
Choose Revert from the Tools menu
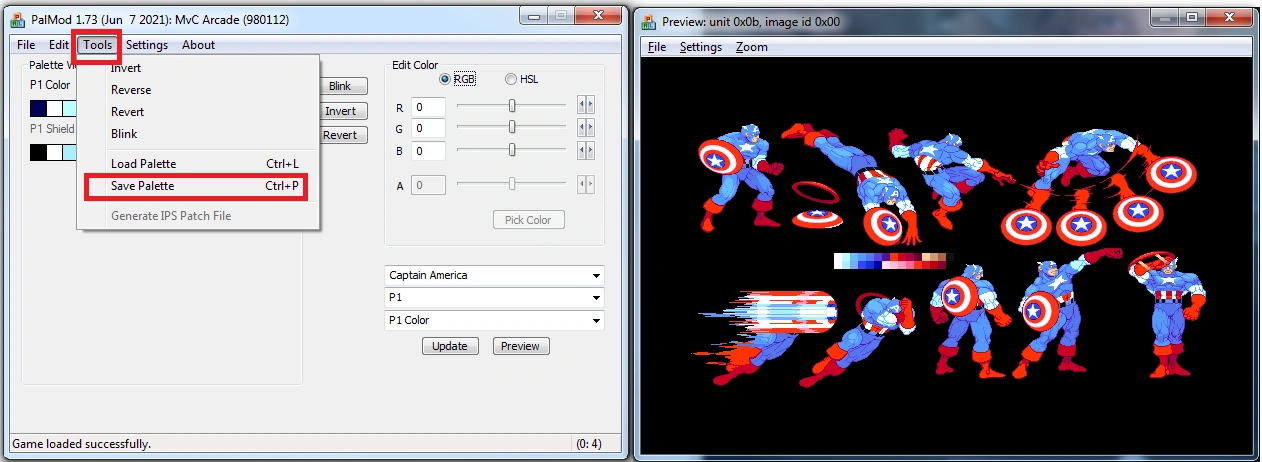point(198,112)
